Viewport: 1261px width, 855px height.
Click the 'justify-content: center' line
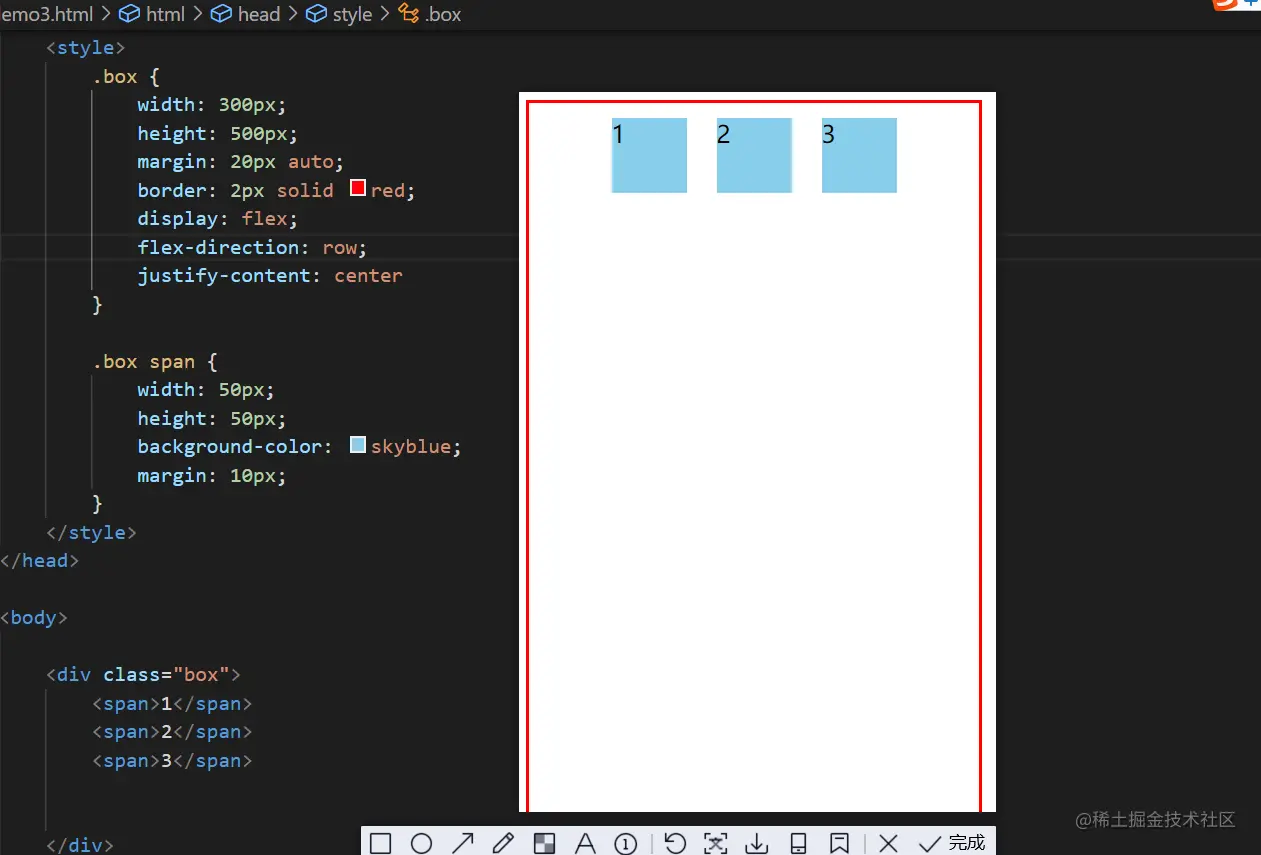(x=270, y=275)
